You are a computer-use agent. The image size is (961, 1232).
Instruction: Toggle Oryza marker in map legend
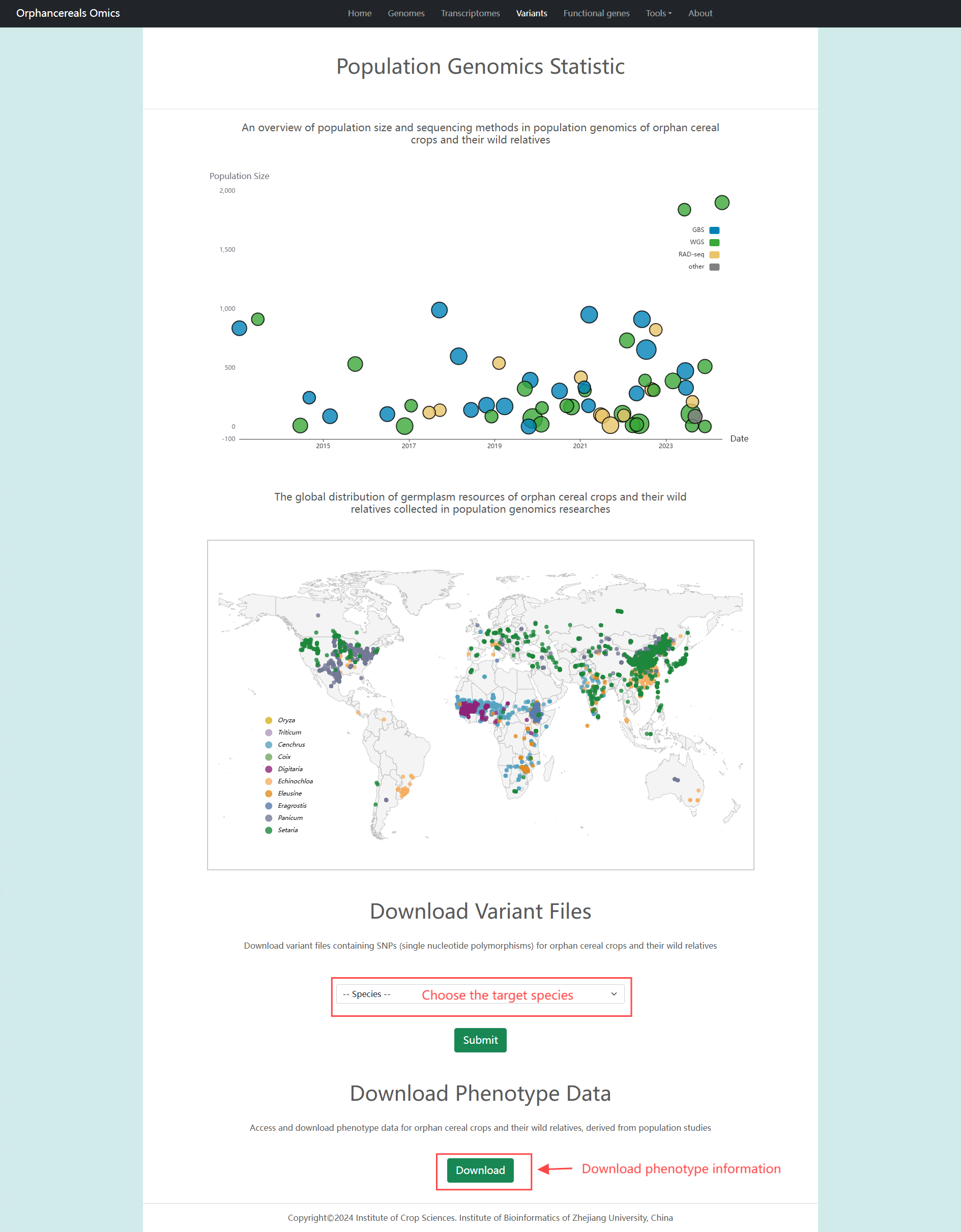click(x=269, y=720)
